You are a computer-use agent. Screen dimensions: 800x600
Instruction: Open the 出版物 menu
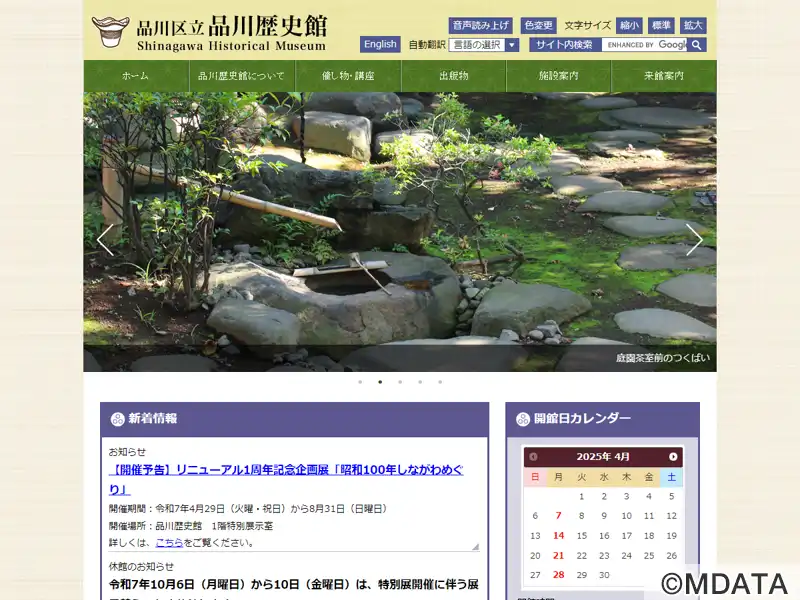pyautogui.click(x=454, y=76)
